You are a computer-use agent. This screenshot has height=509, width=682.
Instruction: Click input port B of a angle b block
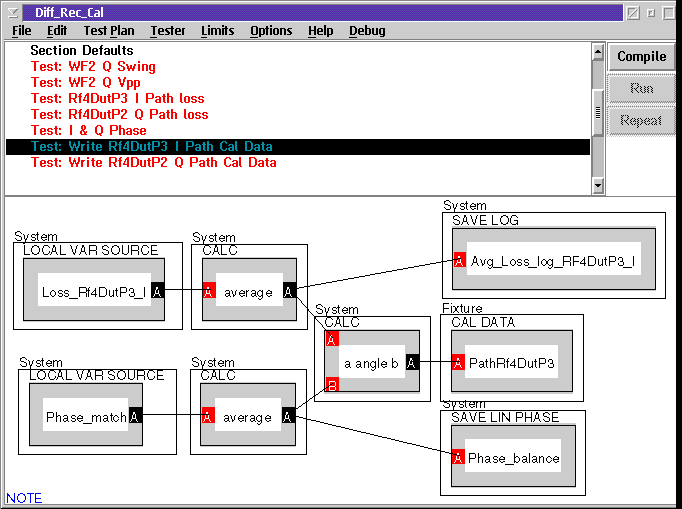click(332, 384)
